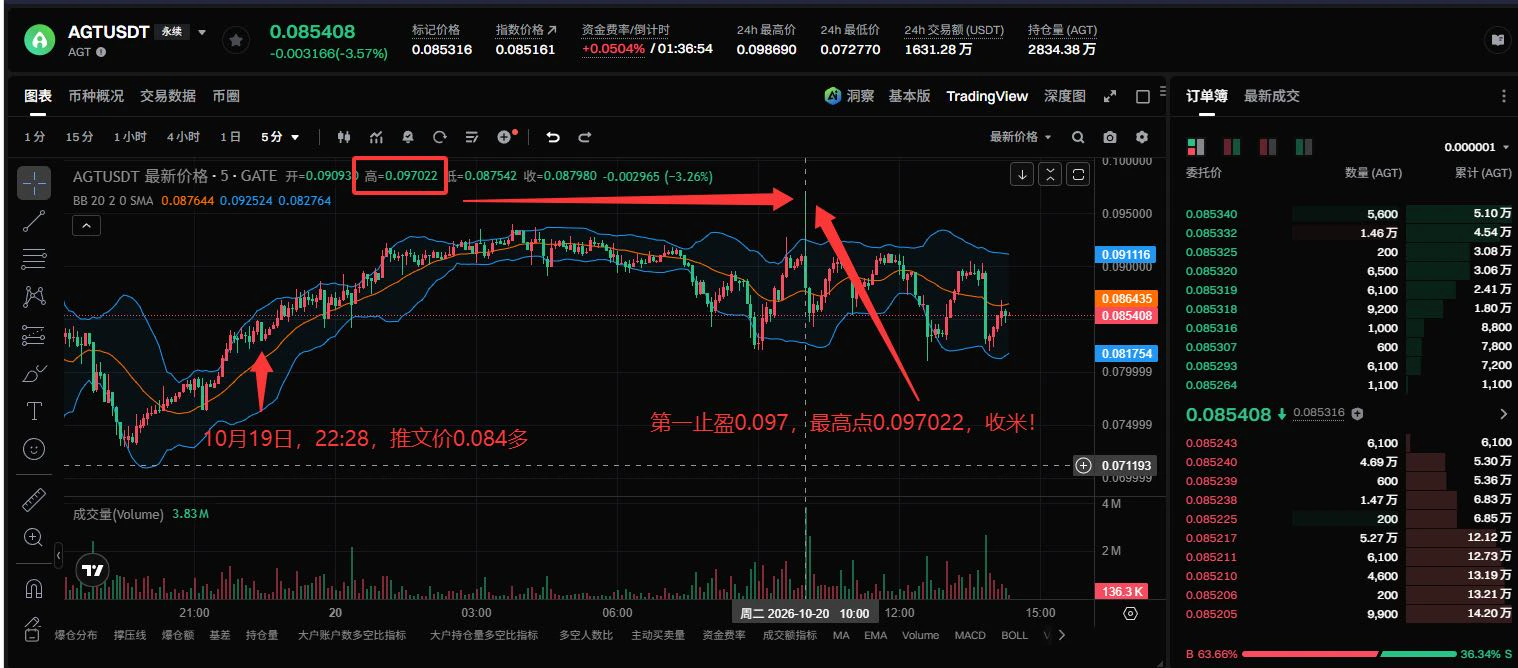Viewport: 1518px width, 668px height.
Task: Open chart settings gear
Action: (x=1142, y=137)
